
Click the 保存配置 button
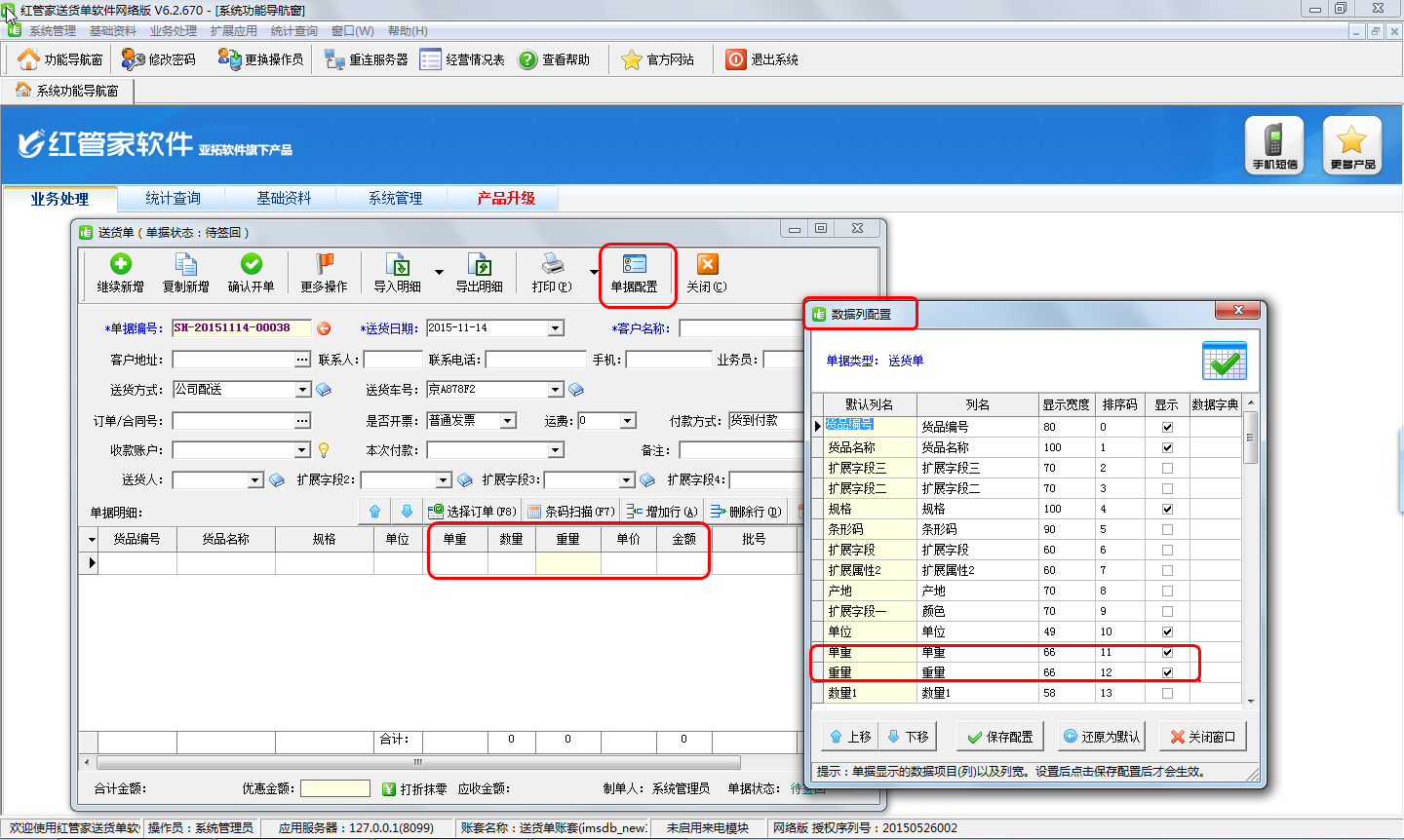(x=999, y=737)
